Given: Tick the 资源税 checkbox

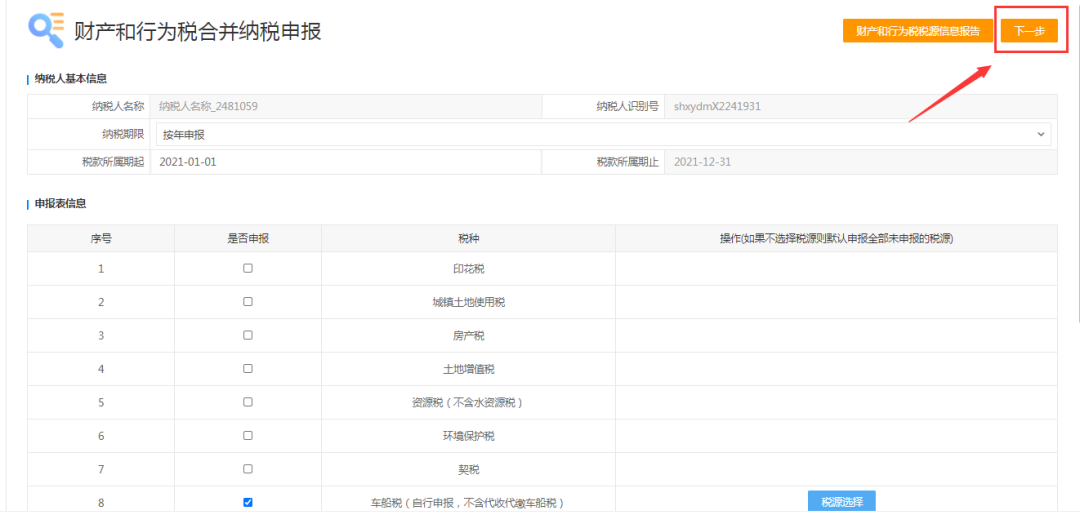Looking at the screenshot, I should 248,401.
